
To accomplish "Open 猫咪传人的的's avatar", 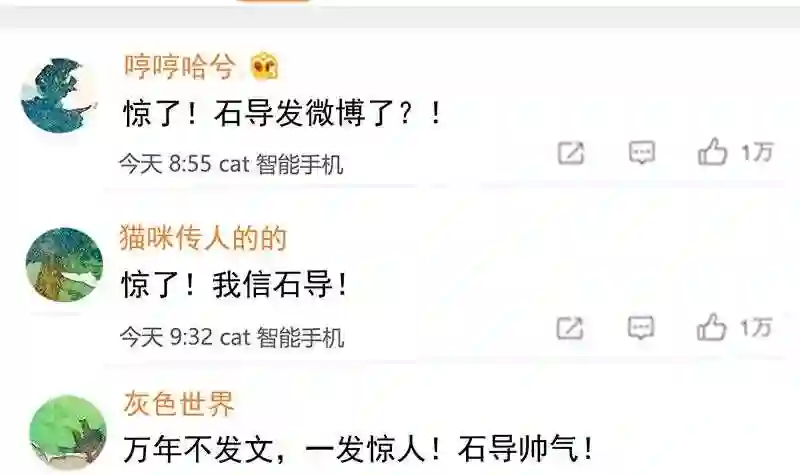I will coord(64,265).
